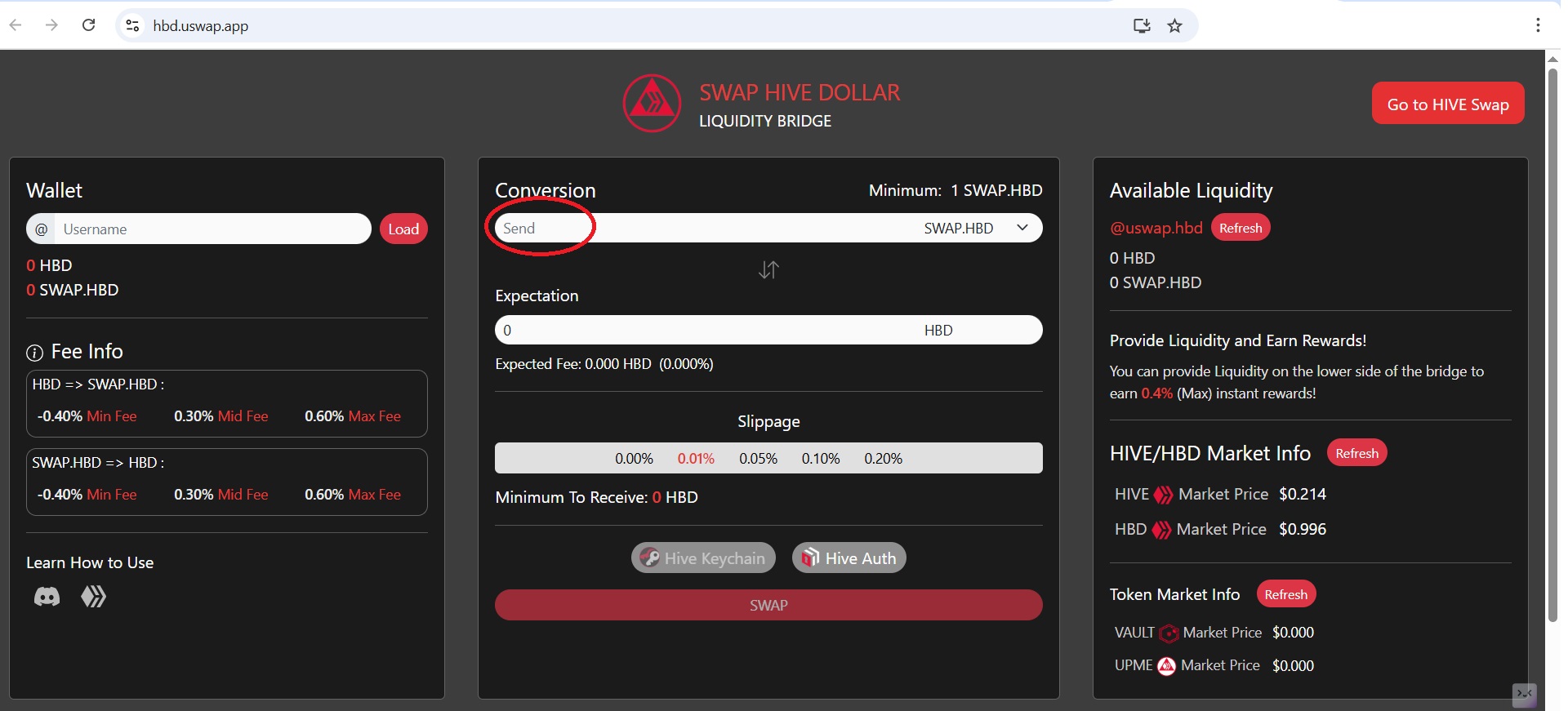The image size is (1568, 711).
Task: Choose 0.20% slippage
Action: click(x=884, y=459)
